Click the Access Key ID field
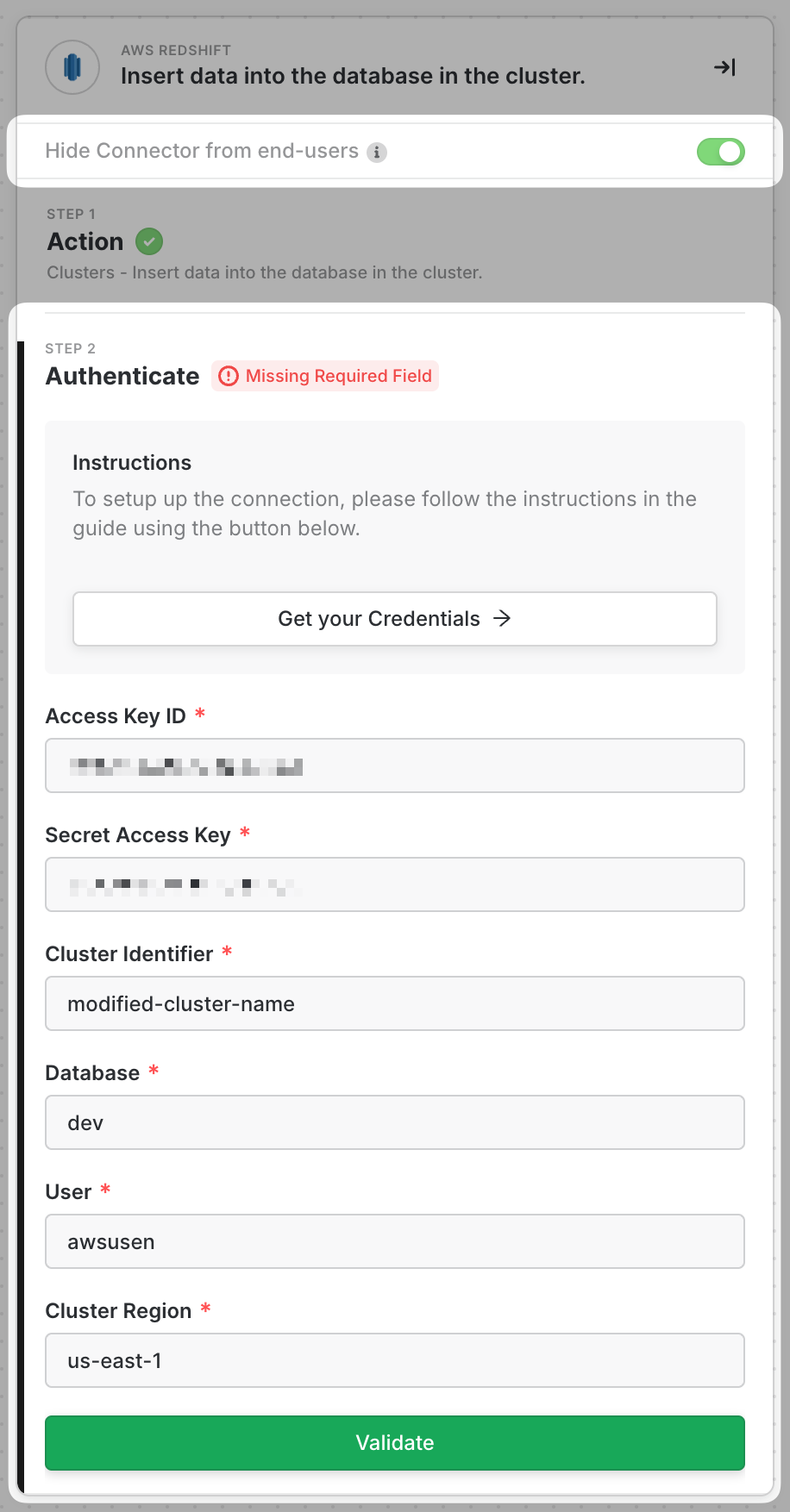The image size is (790, 1512). click(x=395, y=765)
